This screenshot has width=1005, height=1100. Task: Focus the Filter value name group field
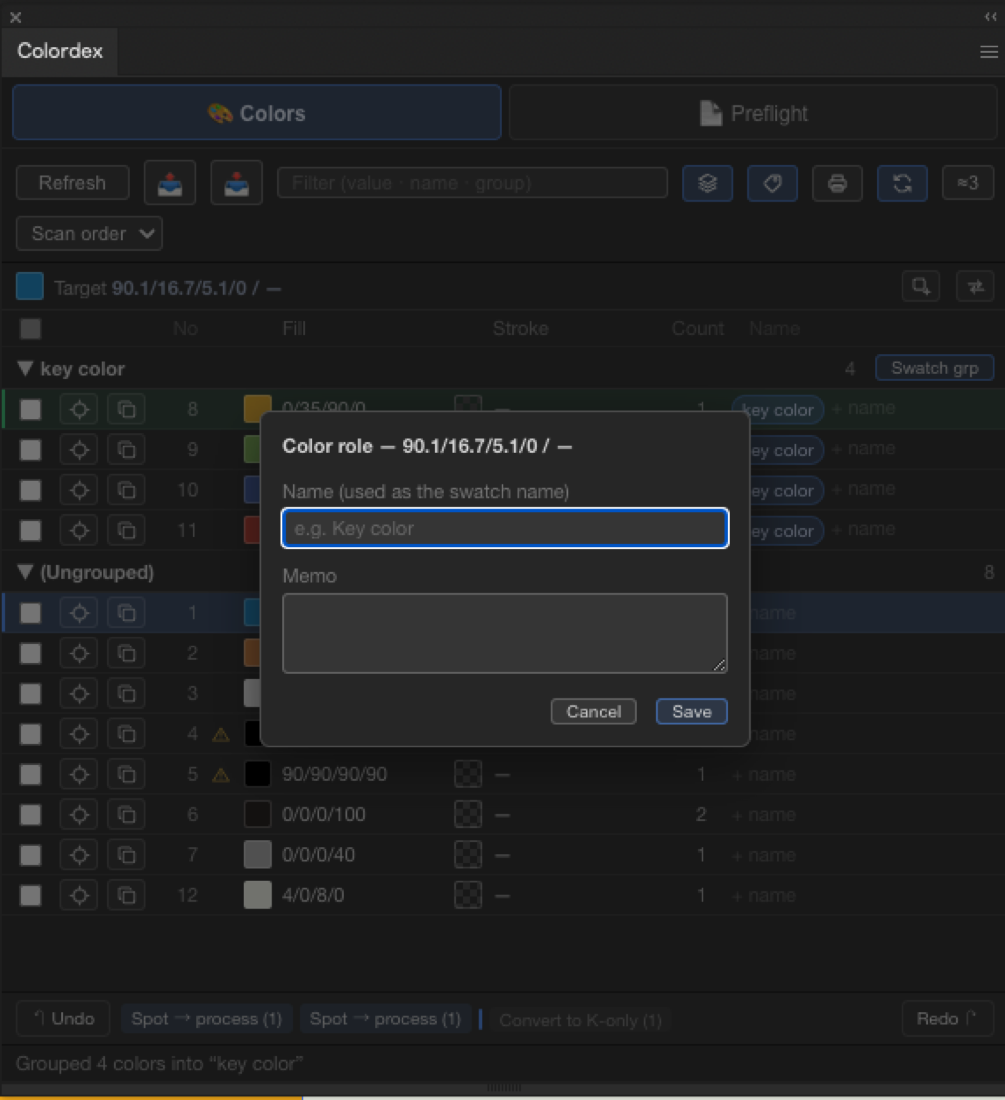tap(472, 183)
